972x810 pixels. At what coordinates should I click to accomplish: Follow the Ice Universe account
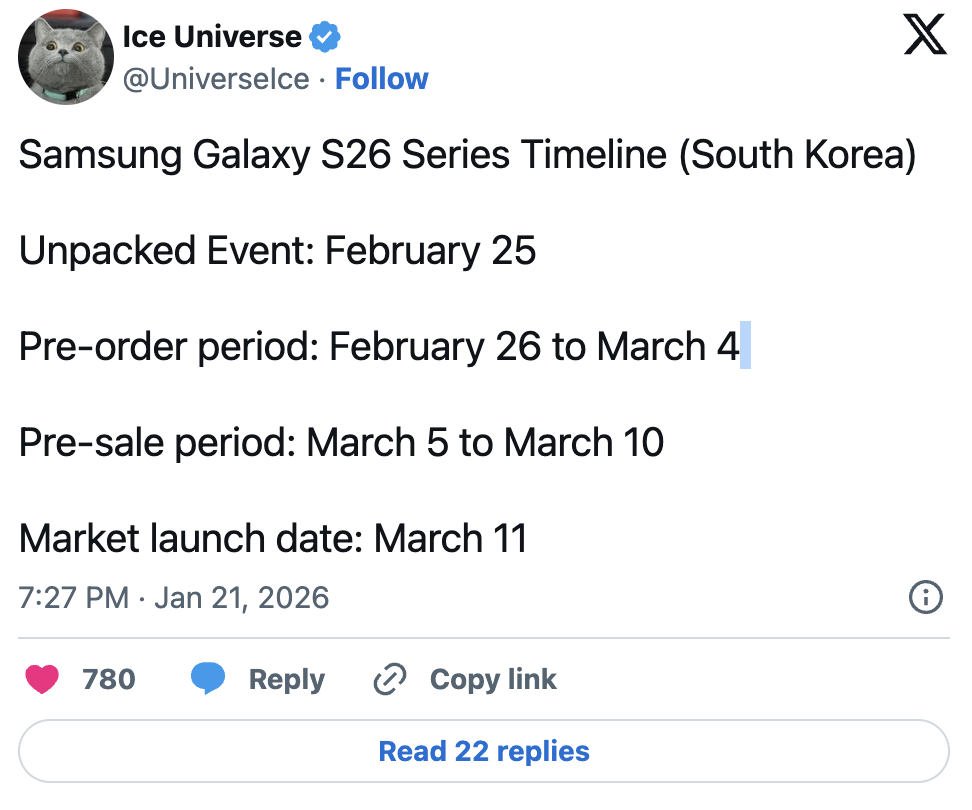tap(381, 79)
